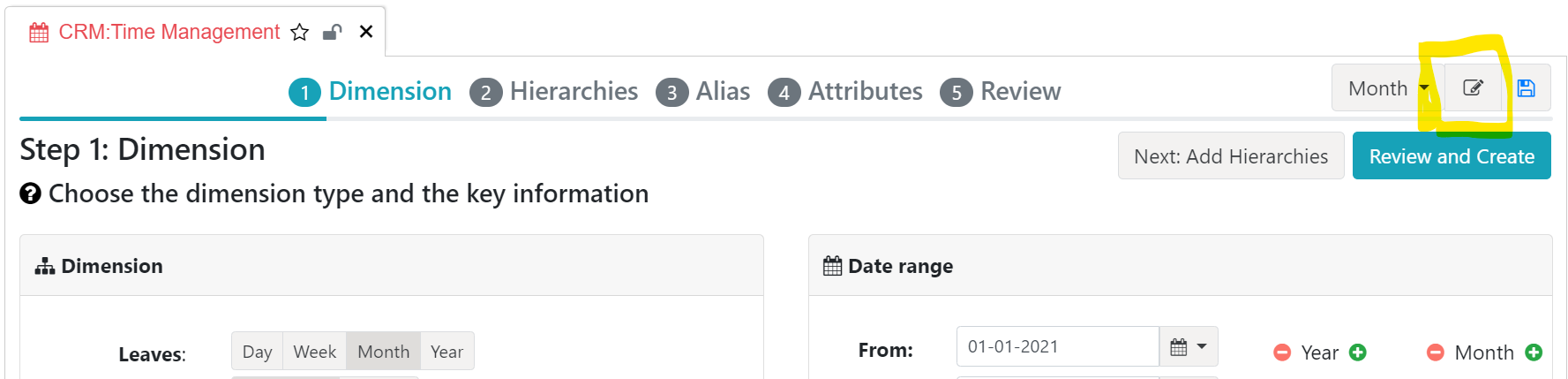The image size is (1568, 379).
Task: Click Next: Add Hierarchies button
Action: [x=1231, y=155]
